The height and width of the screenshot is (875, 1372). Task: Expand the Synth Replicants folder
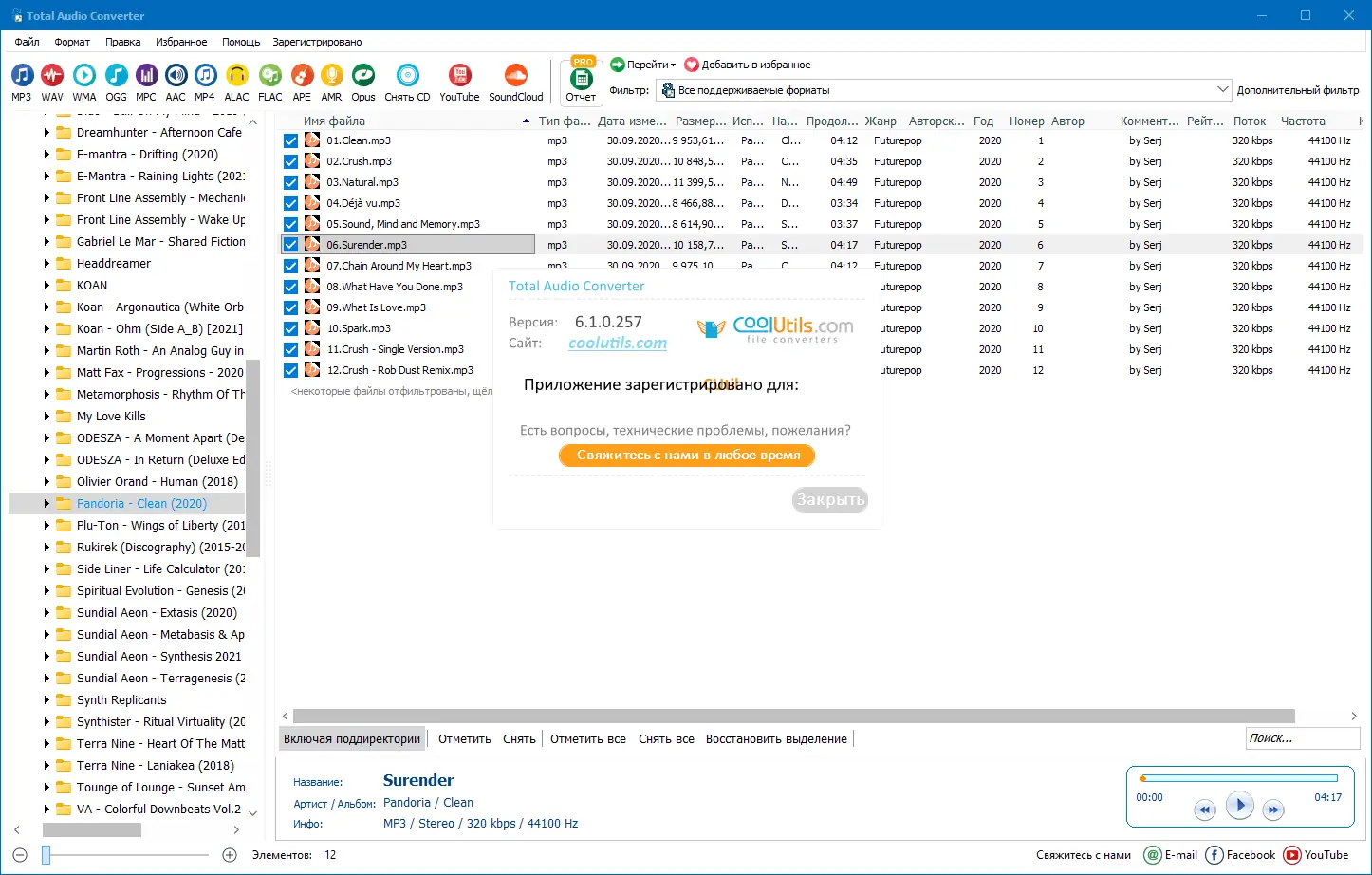[46, 700]
